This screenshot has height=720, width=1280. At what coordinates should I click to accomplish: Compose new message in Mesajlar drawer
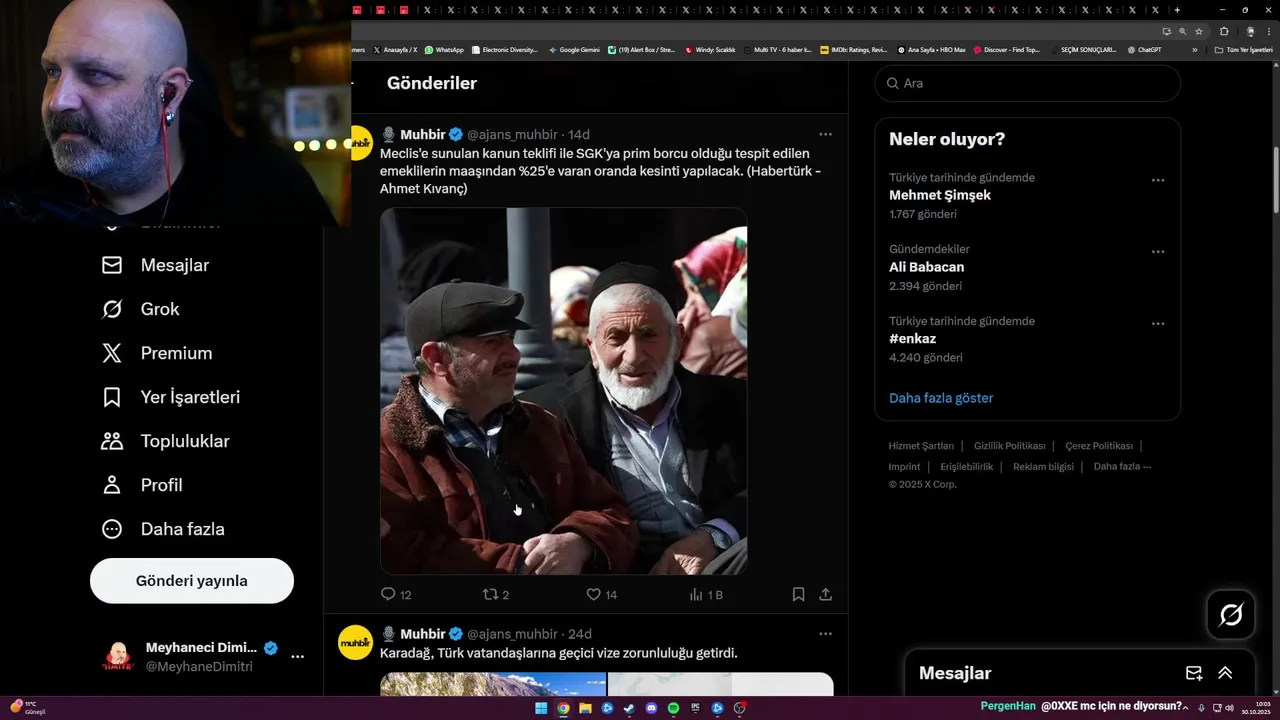(1194, 673)
